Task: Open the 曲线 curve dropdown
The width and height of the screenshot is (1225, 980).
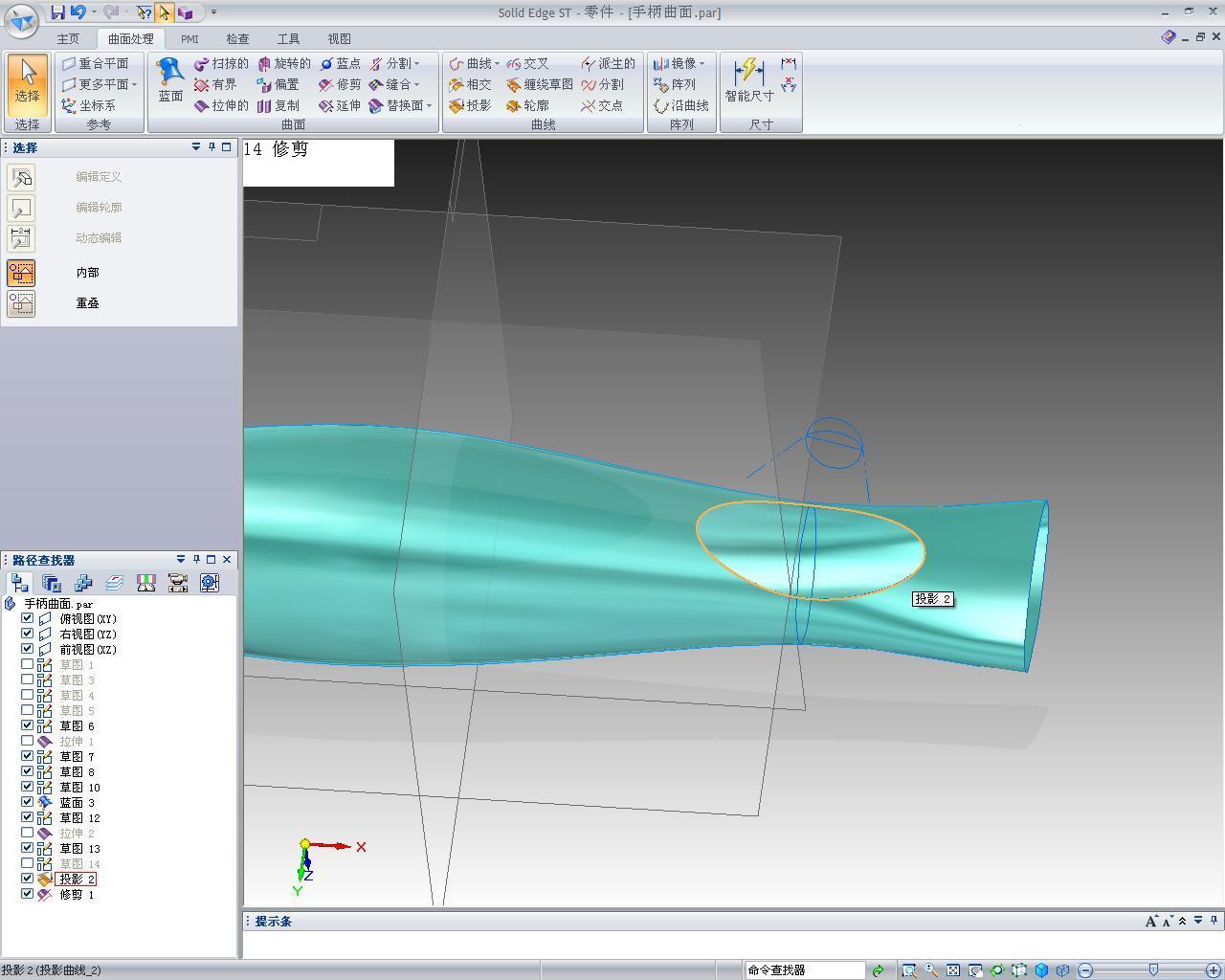Action: (x=497, y=63)
